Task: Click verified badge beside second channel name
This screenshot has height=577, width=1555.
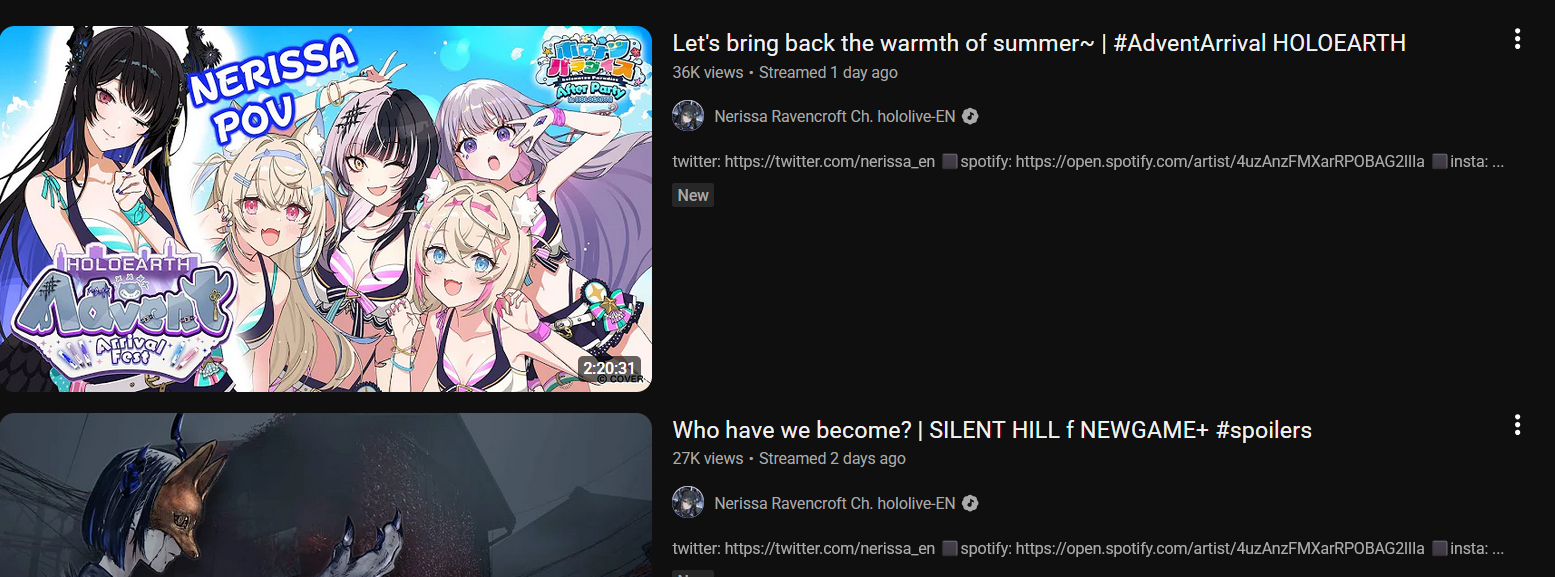Action: 970,503
